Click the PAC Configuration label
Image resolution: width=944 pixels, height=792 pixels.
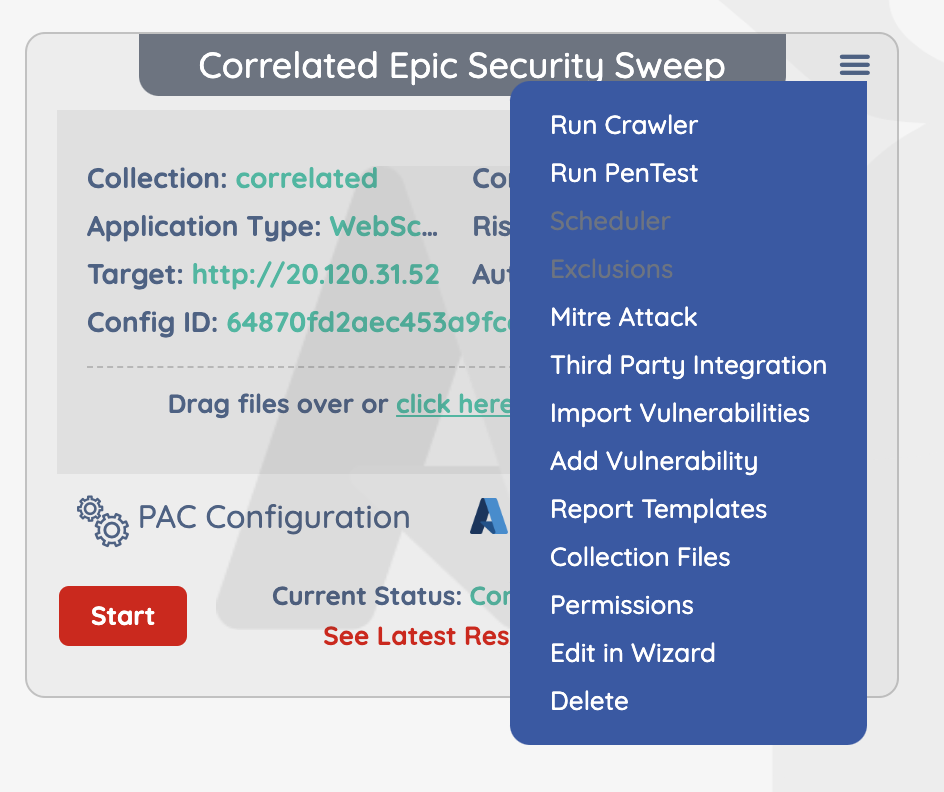click(x=274, y=518)
